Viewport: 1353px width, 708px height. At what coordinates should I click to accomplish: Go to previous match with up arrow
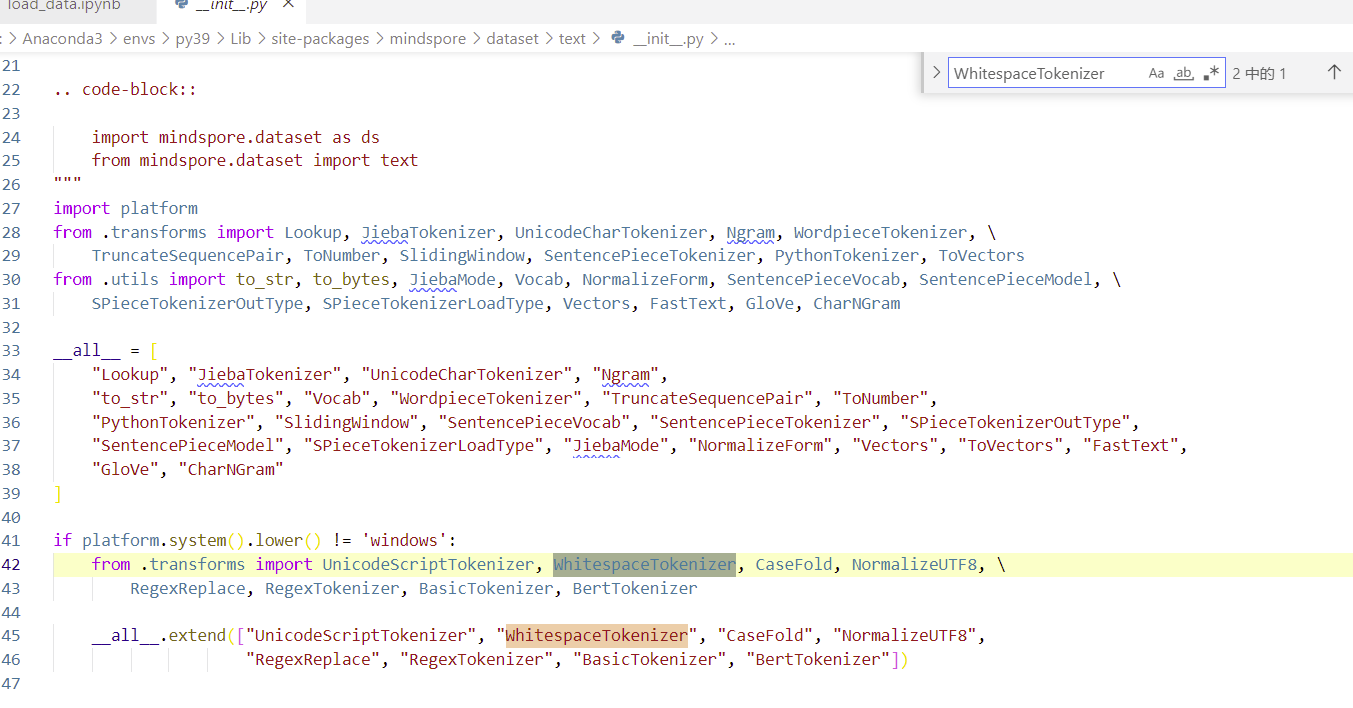pos(1334,73)
